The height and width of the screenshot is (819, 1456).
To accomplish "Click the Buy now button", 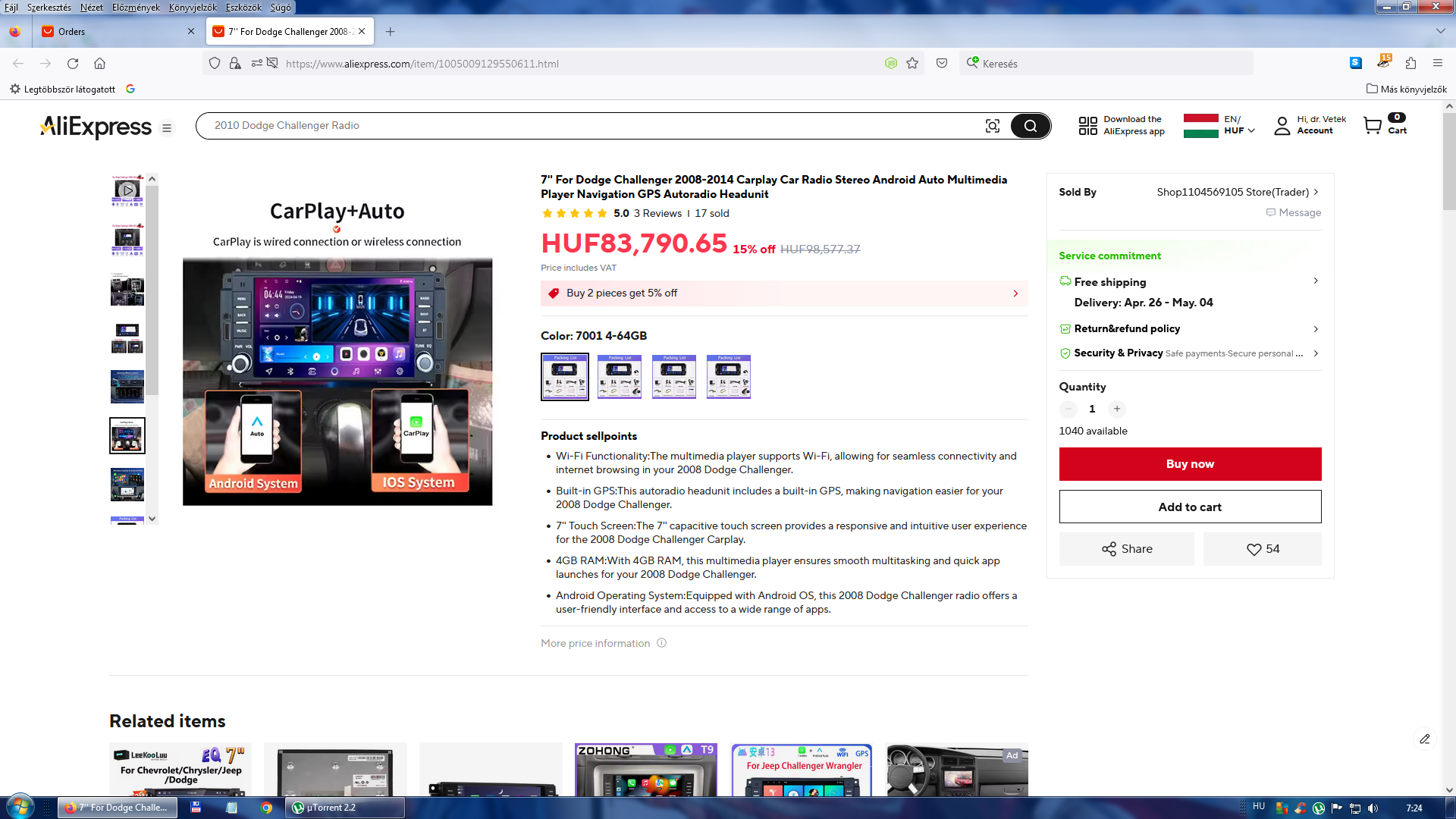I will (1190, 464).
